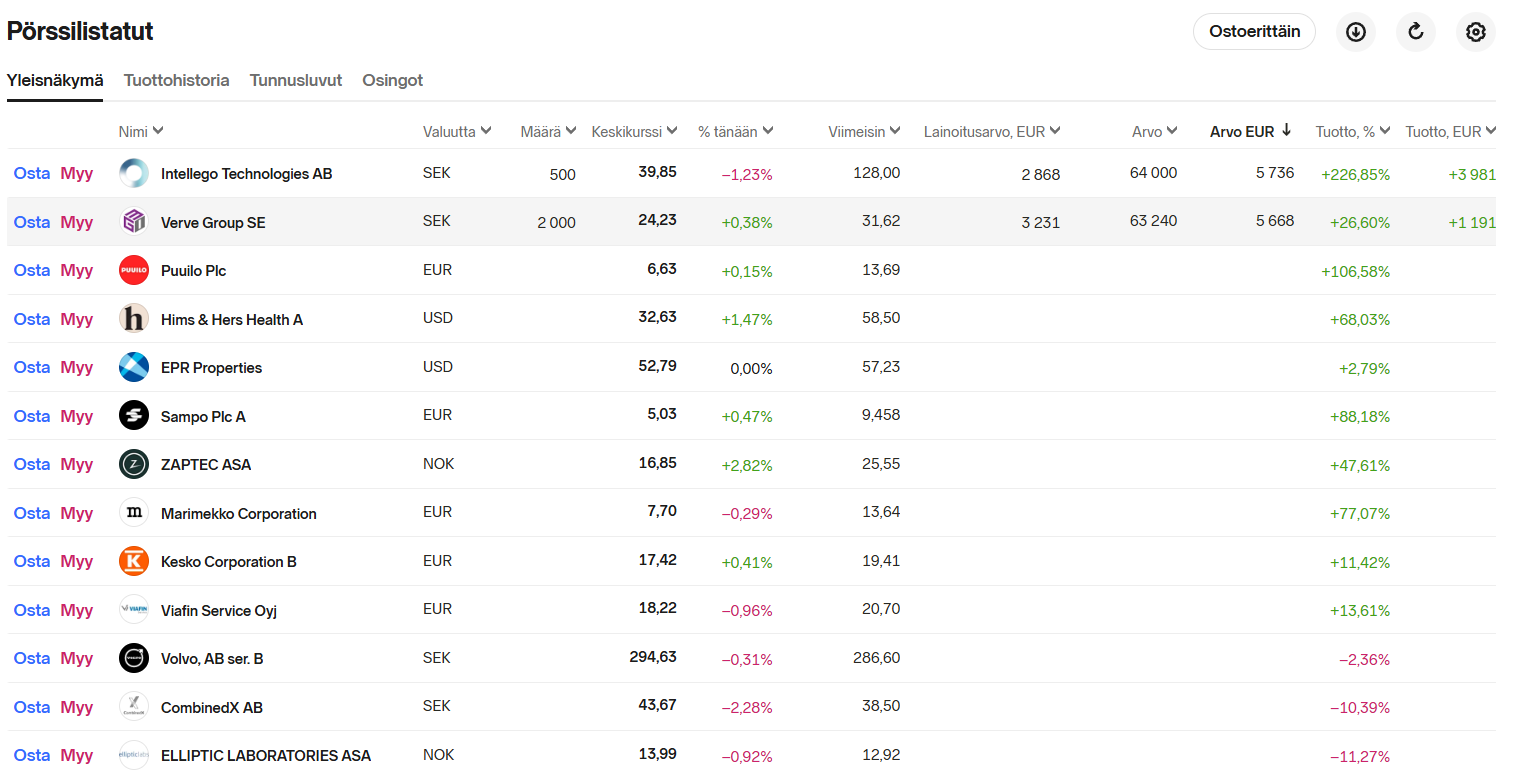Open the Osingot tab
This screenshot has height=770, width=1518.
(x=392, y=80)
